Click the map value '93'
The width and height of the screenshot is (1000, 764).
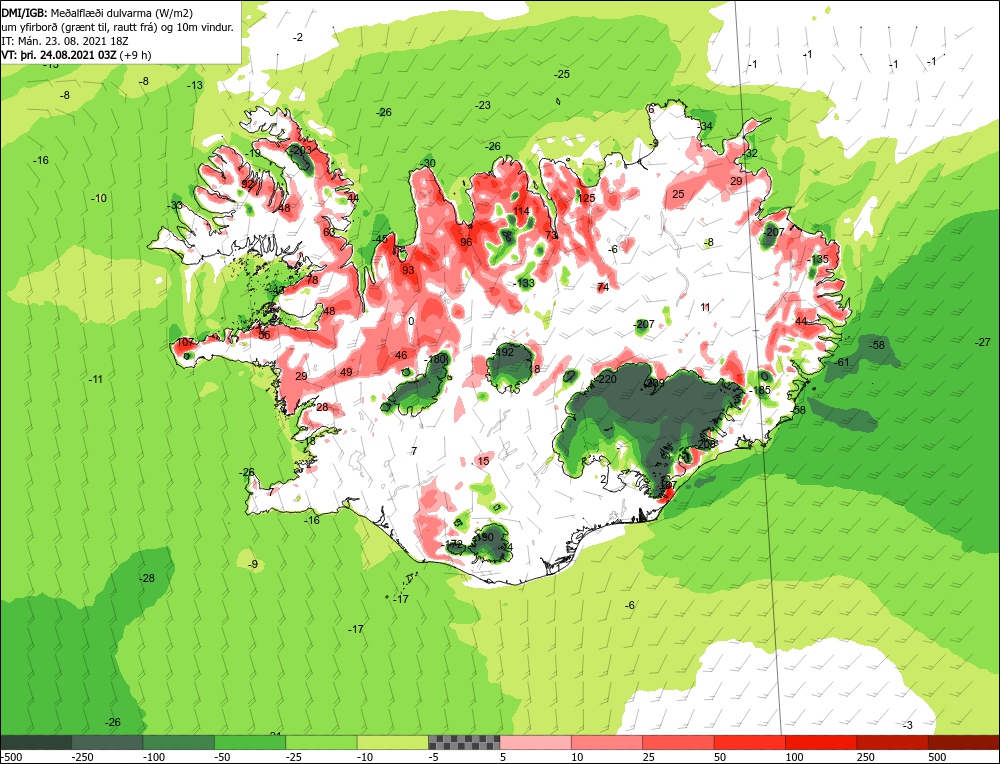coord(408,270)
